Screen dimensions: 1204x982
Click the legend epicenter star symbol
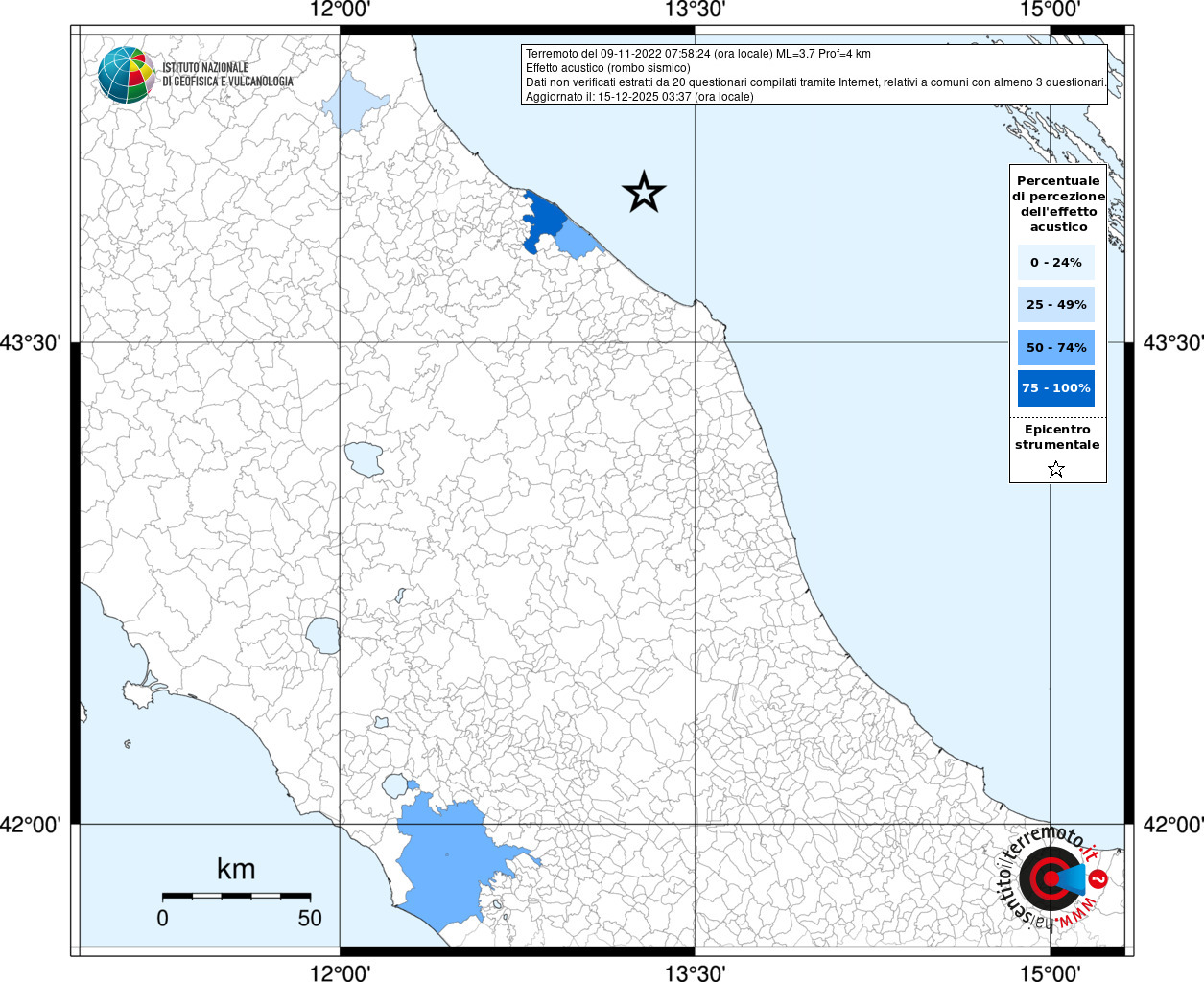click(1056, 469)
